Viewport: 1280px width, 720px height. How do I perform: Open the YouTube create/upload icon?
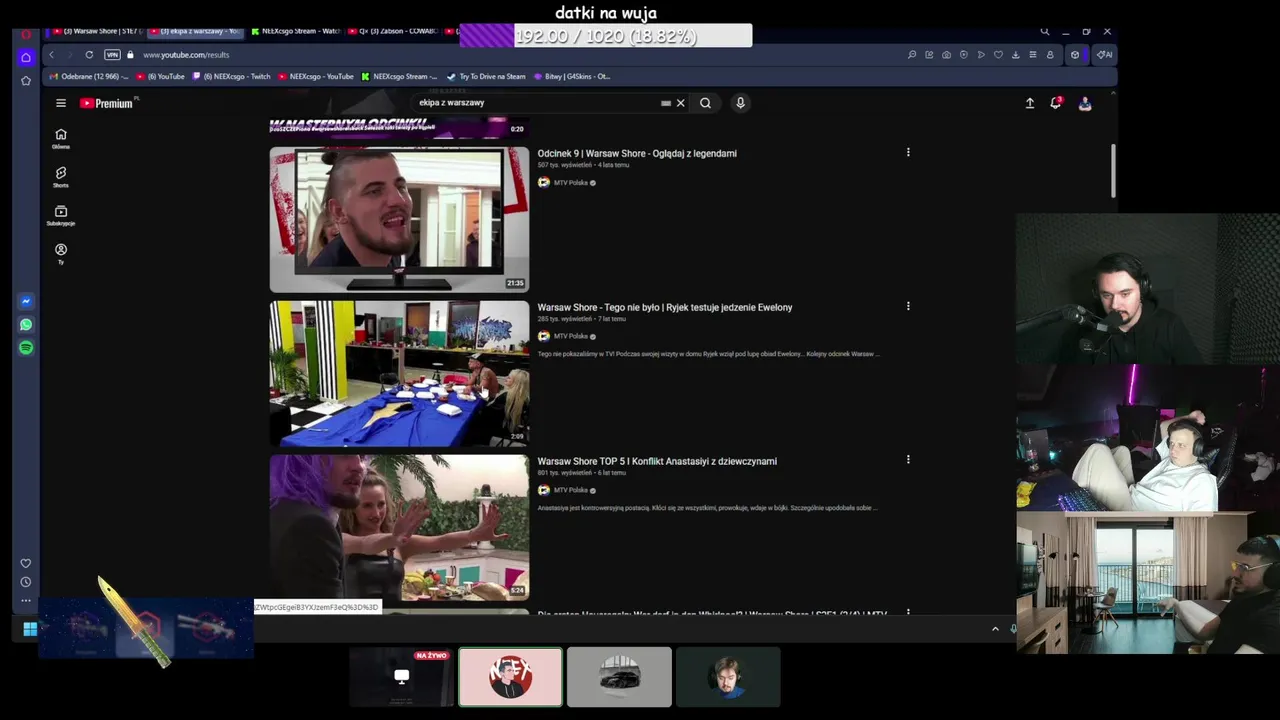(x=1030, y=103)
